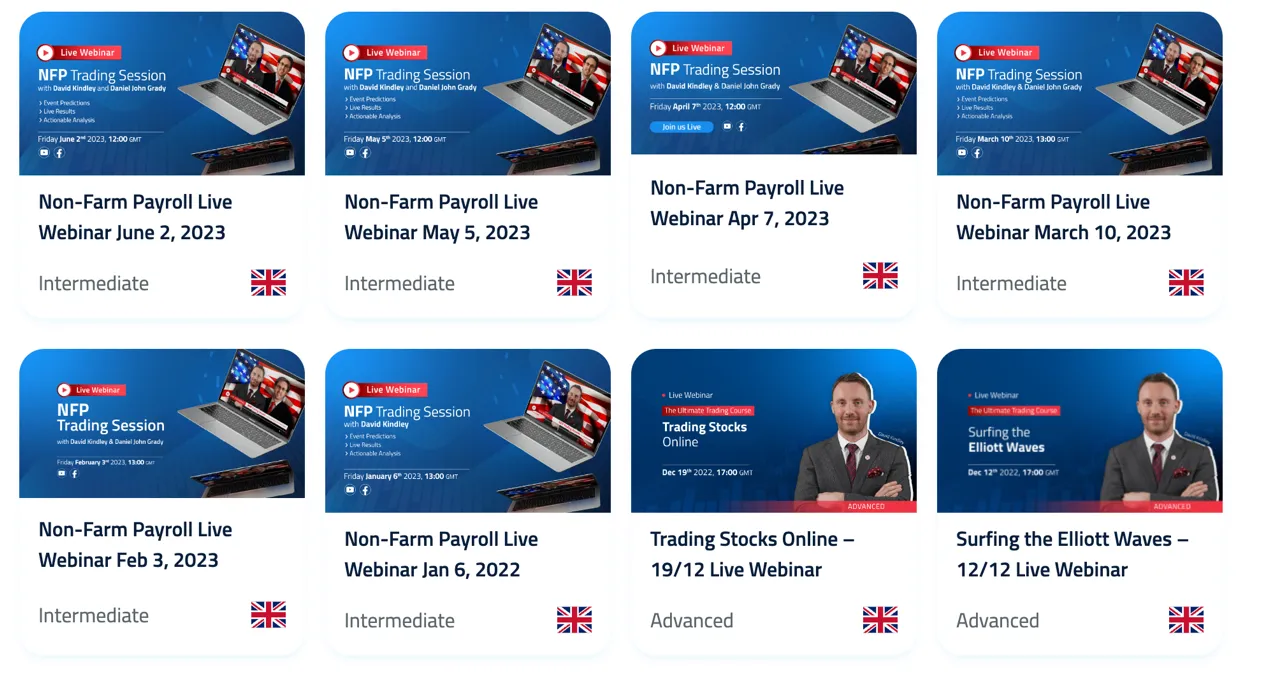Click the UK flag on March 10 webinar card

[1186, 283]
